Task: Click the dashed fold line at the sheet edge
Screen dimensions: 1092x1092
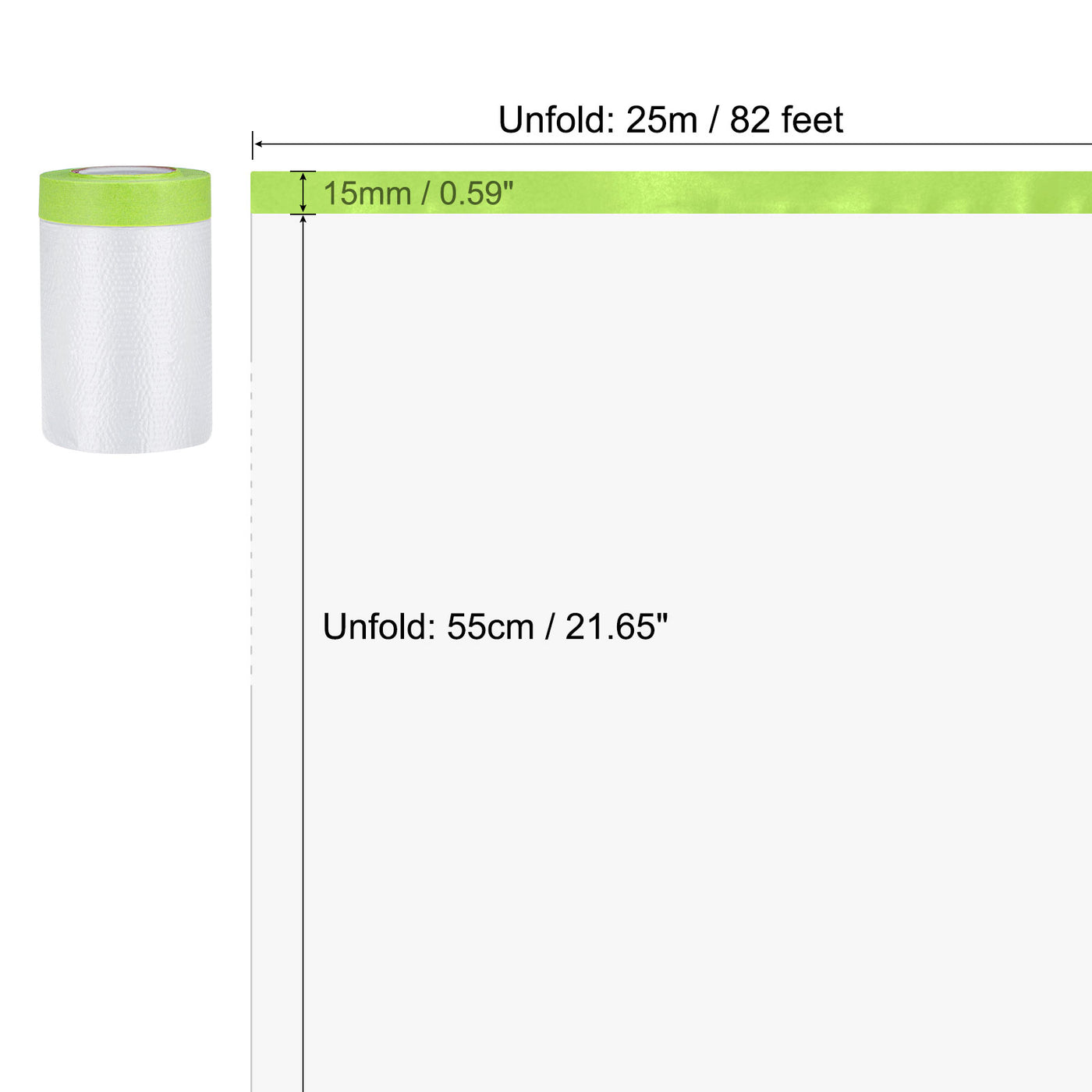Action: pos(252,523)
